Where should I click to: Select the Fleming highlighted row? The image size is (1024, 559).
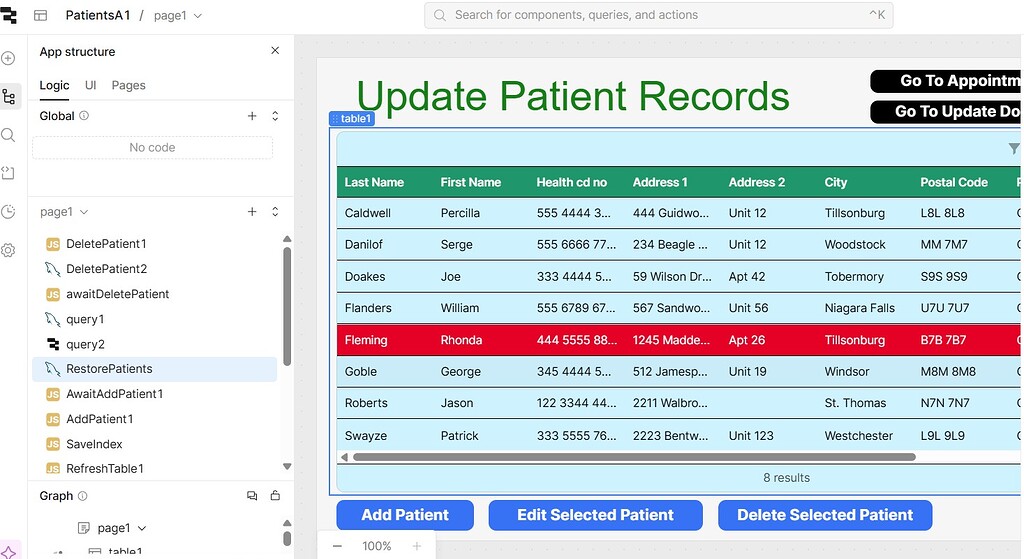pos(679,340)
